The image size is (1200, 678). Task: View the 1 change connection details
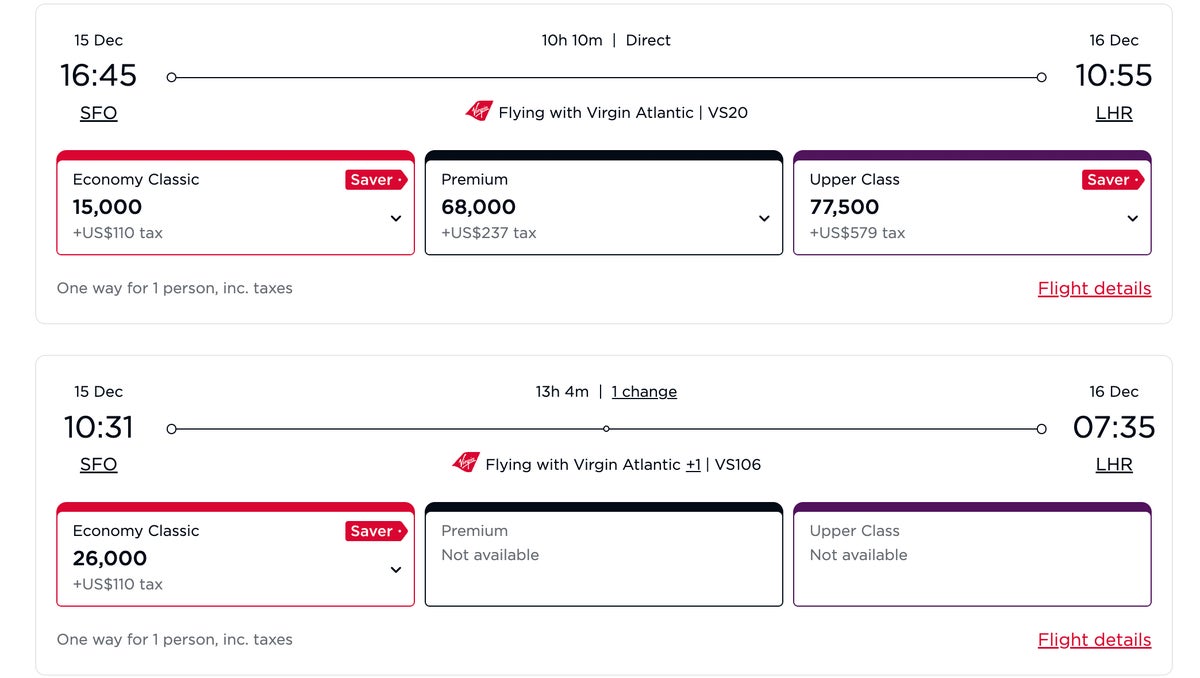[x=644, y=391]
